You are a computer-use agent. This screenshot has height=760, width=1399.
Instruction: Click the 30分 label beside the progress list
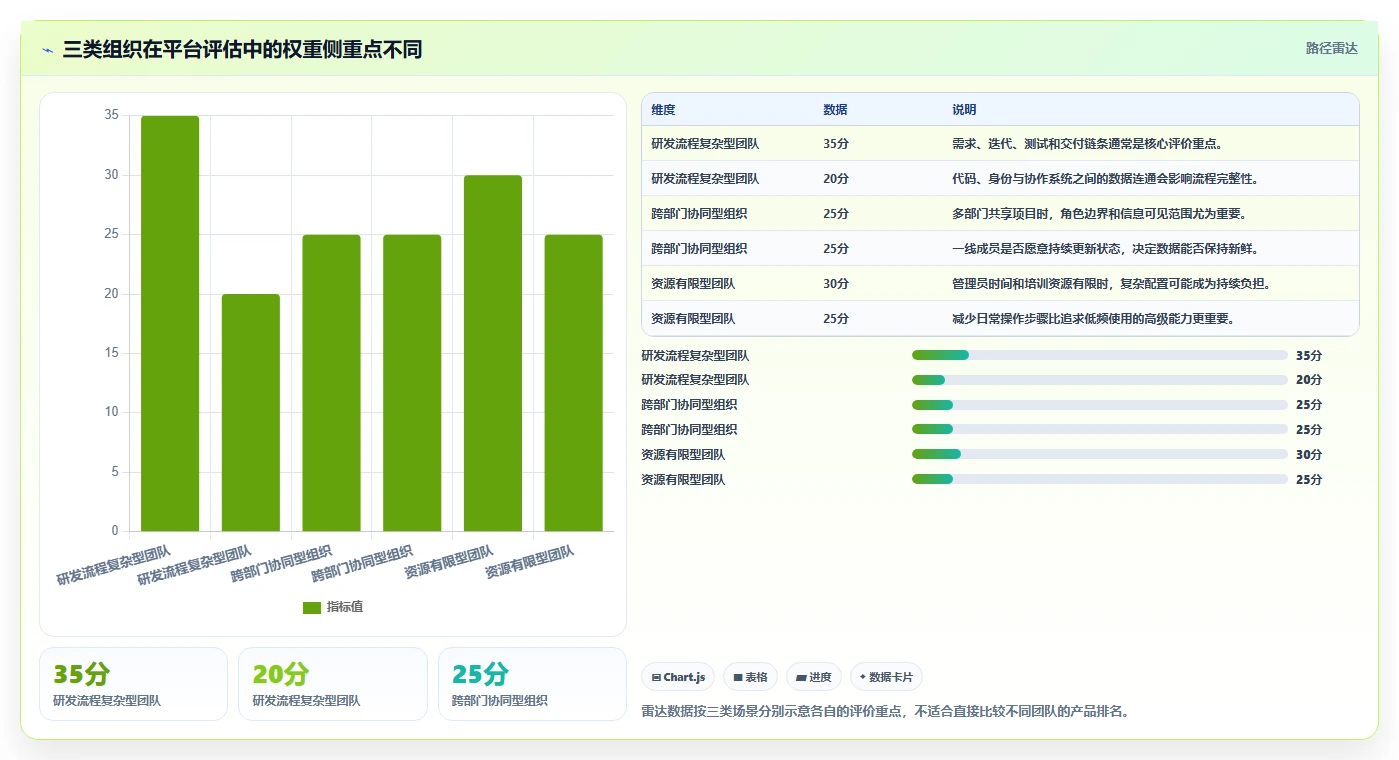coord(1309,454)
